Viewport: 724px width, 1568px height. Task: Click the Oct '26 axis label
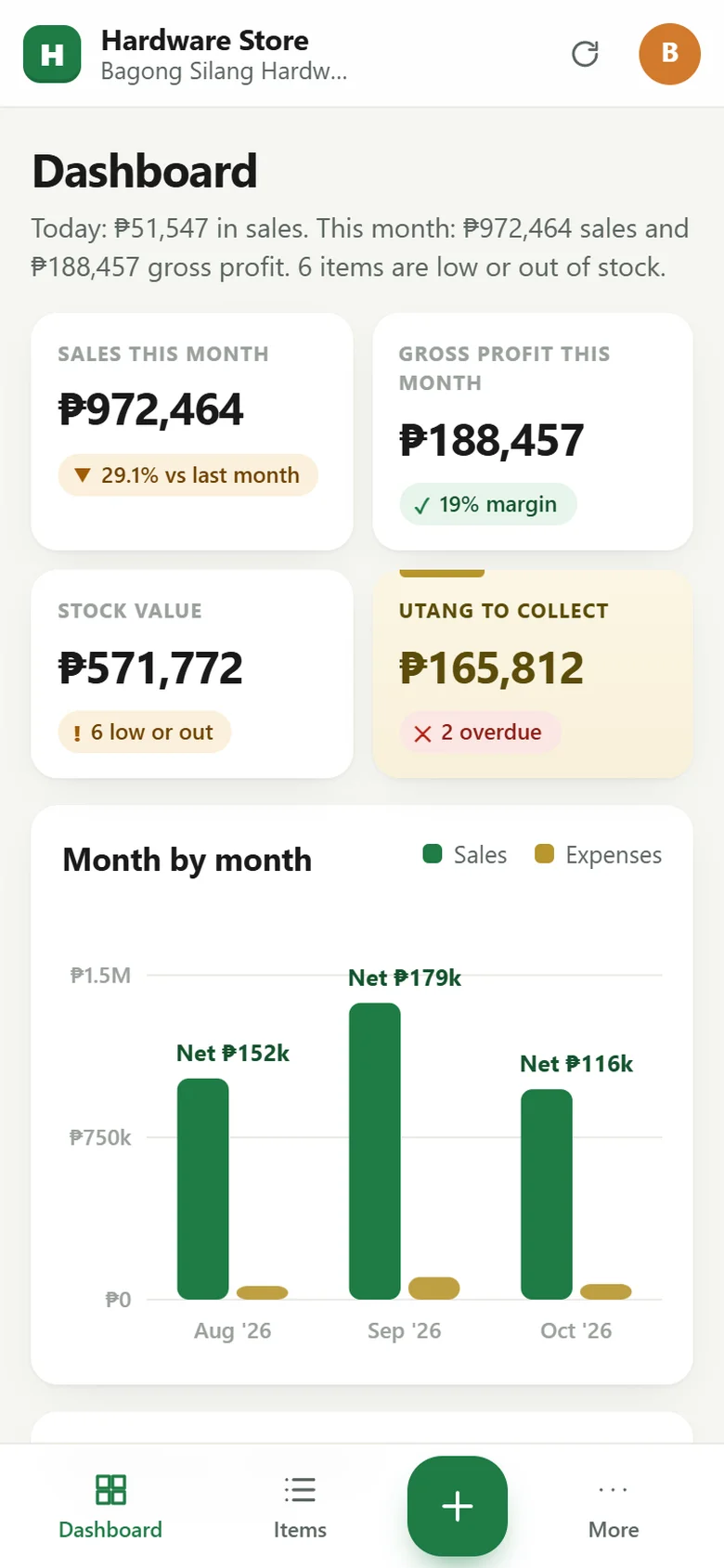pyautogui.click(x=576, y=1331)
